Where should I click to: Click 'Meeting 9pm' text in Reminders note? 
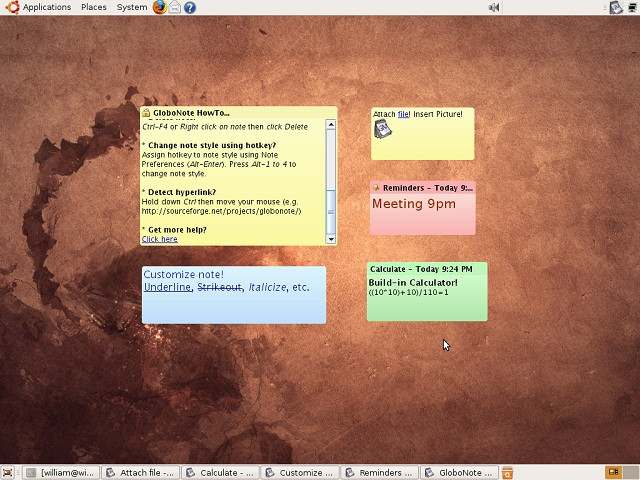414,204
